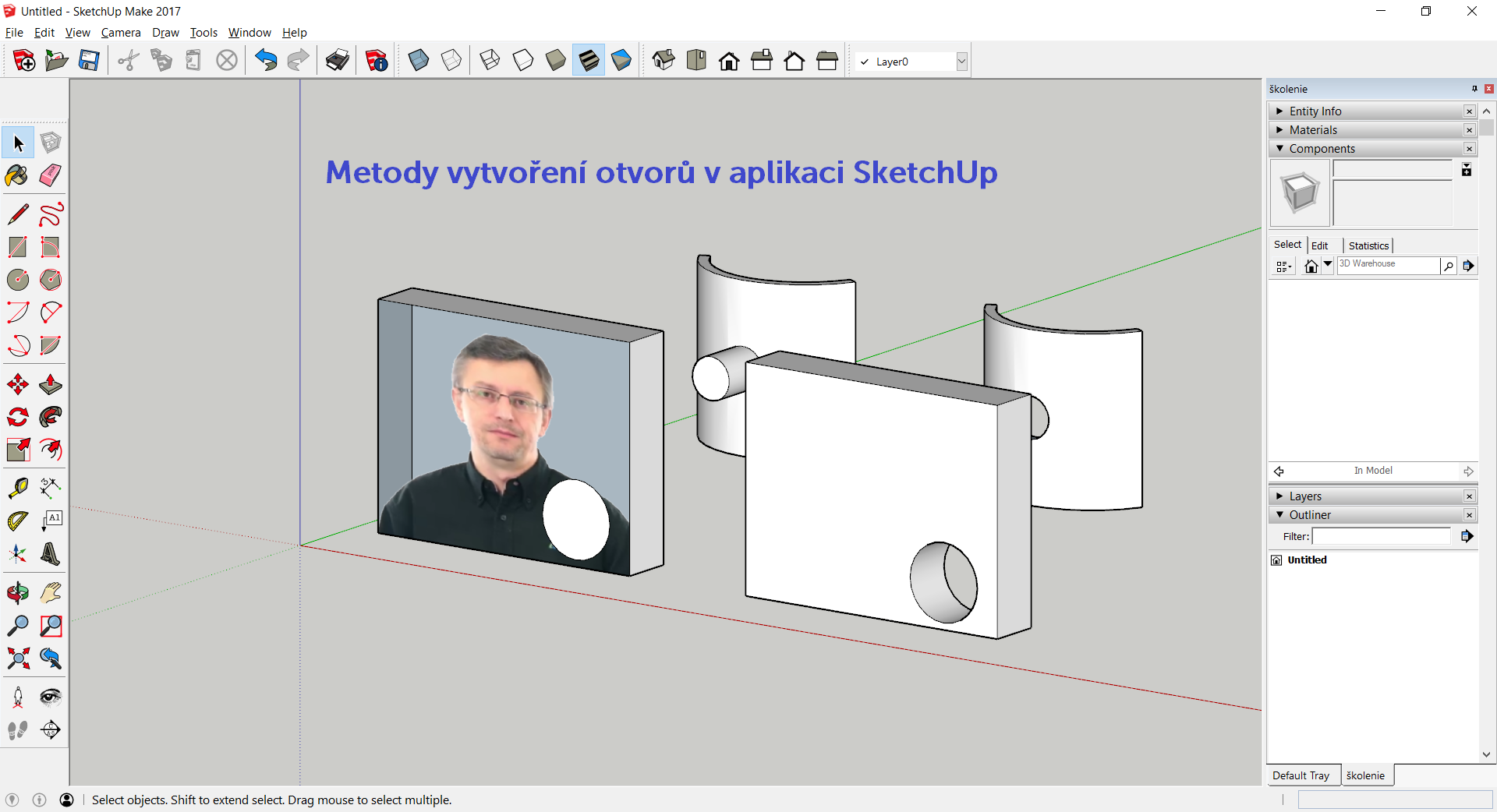
Task: Select the Polygon tool
Action: pyautogui.click(x=51, y=280)
